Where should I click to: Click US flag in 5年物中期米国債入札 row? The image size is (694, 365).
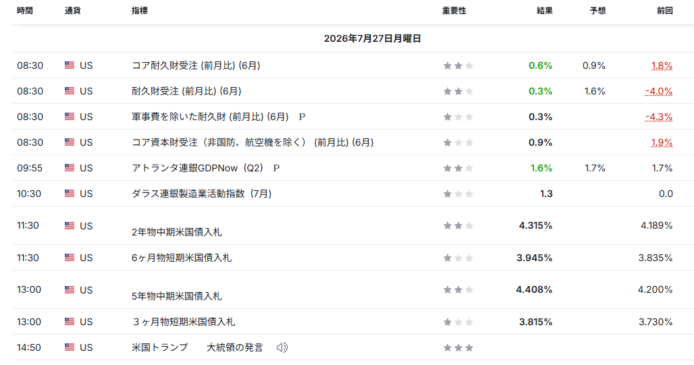pos(69,290)
